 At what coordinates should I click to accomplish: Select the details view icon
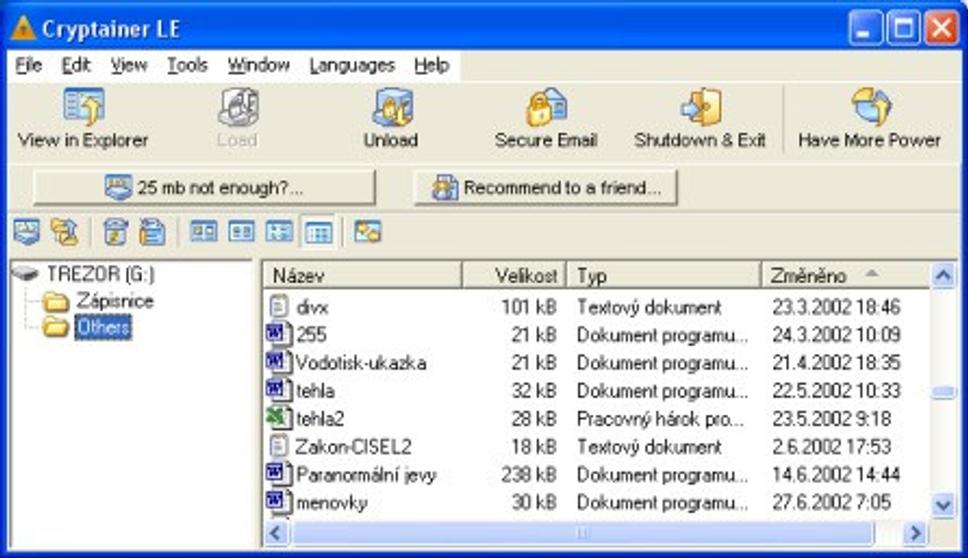pos(319,232)
